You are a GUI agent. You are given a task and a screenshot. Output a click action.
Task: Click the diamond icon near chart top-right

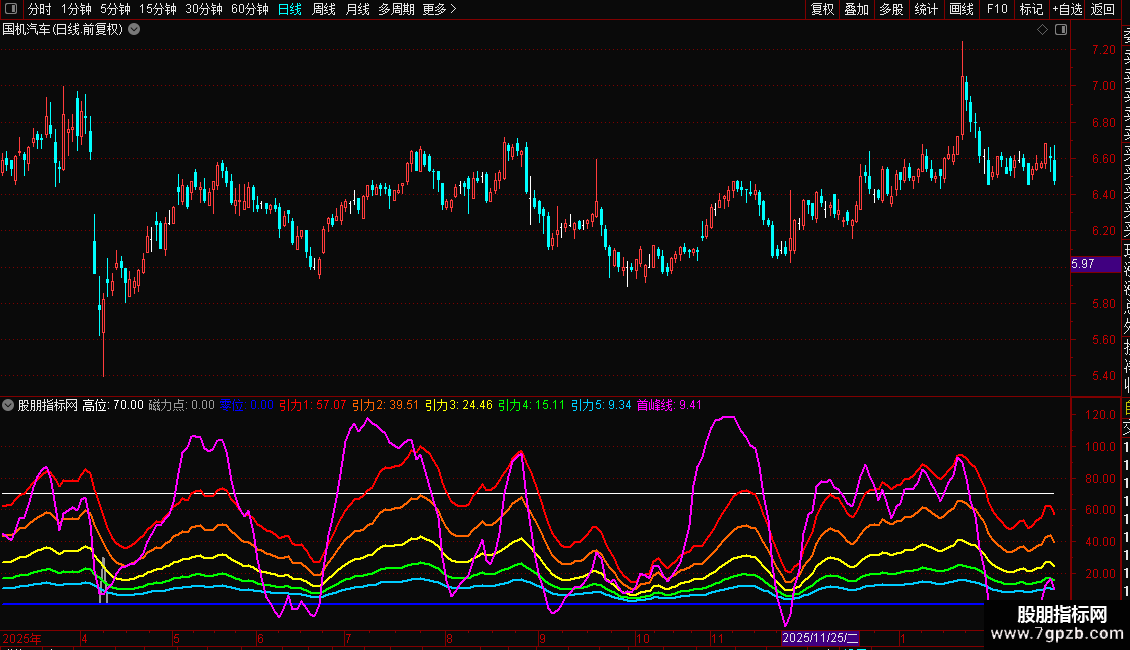(1042, 30)
